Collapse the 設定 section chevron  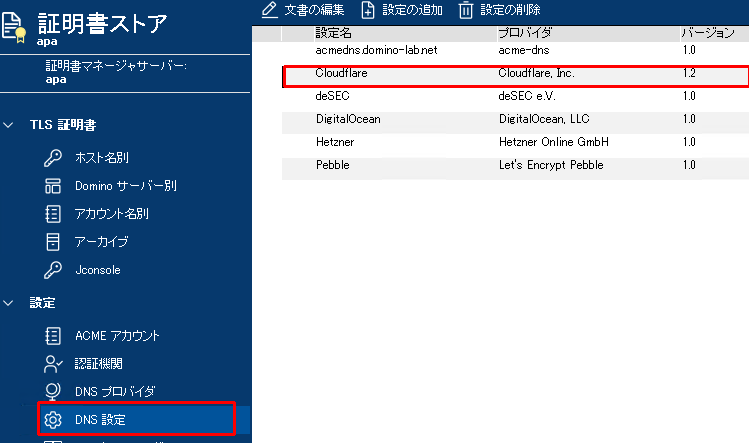point(8,303)
